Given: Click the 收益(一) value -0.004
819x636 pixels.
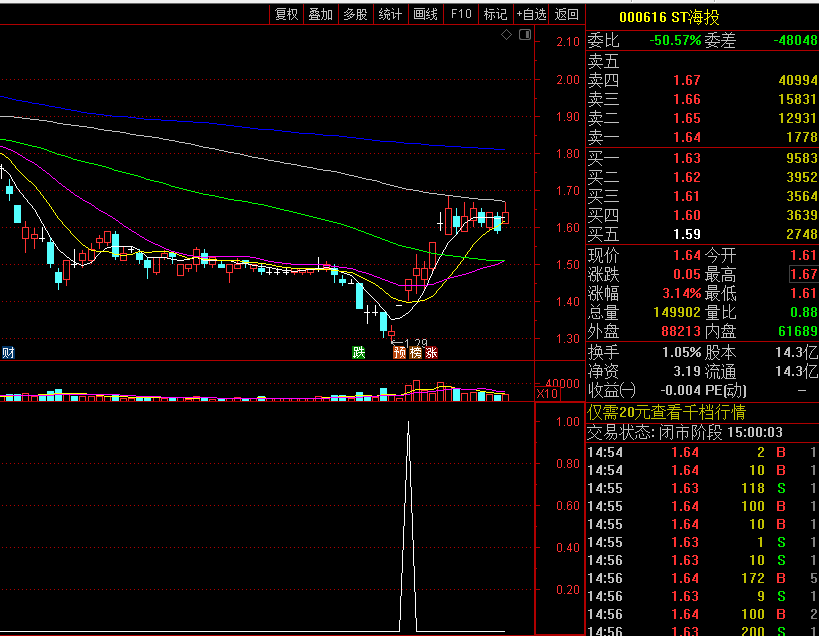Looking at the screenshot, I should [x=682, y=391].
